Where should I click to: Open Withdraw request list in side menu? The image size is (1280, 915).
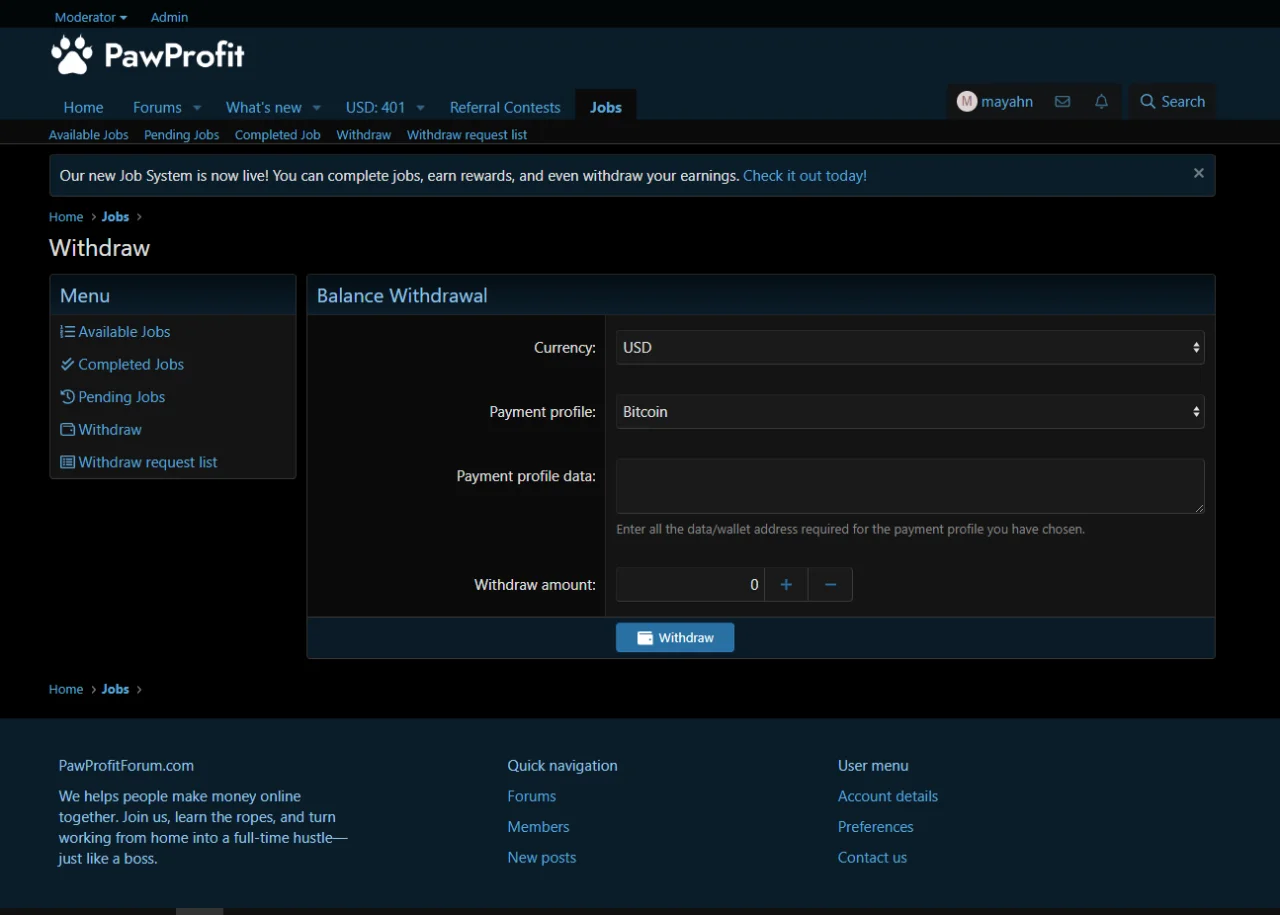[147, 462]
